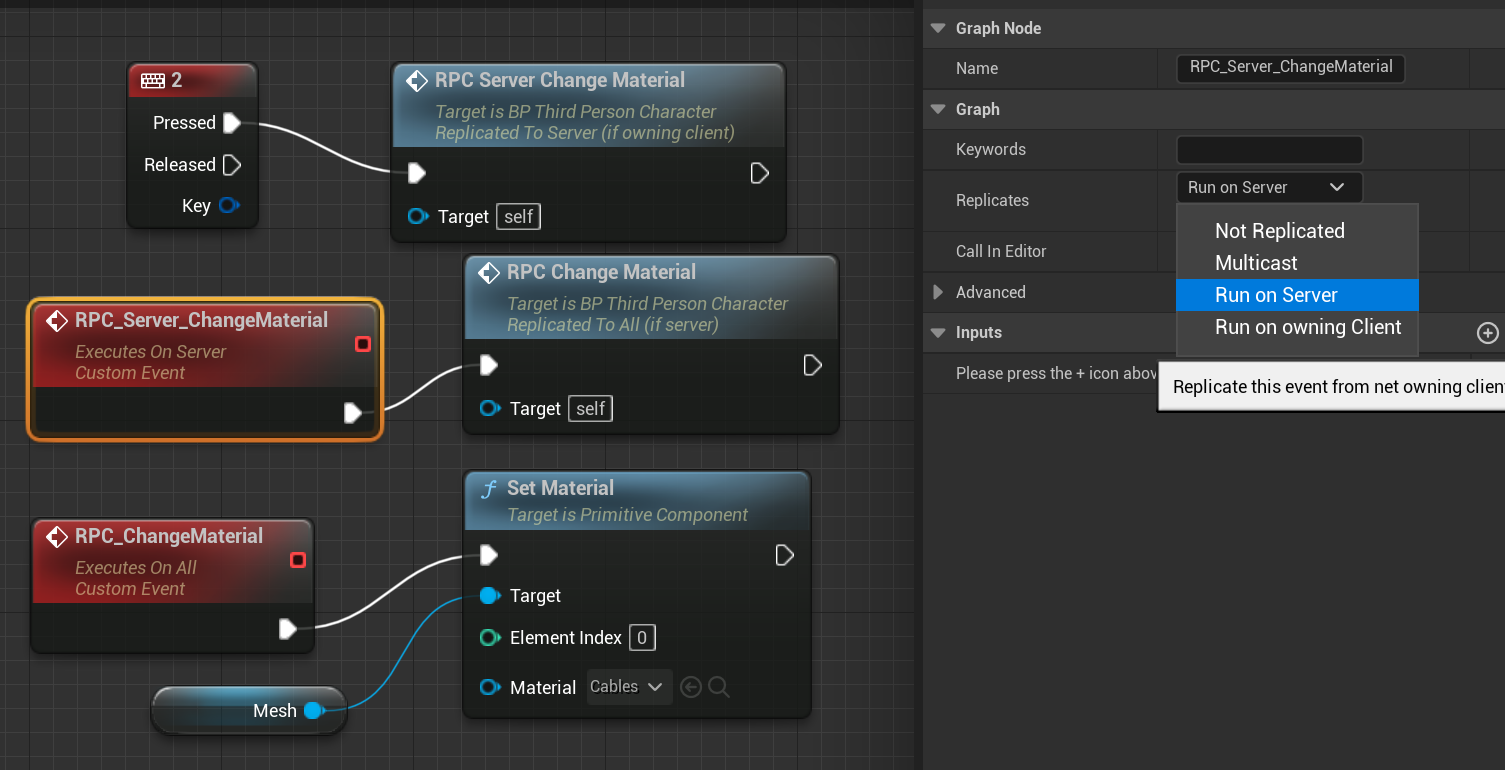
Task: Click exec output pin of RPC_Server_ChangeMaterial event
Action: [x=353, y=413]
